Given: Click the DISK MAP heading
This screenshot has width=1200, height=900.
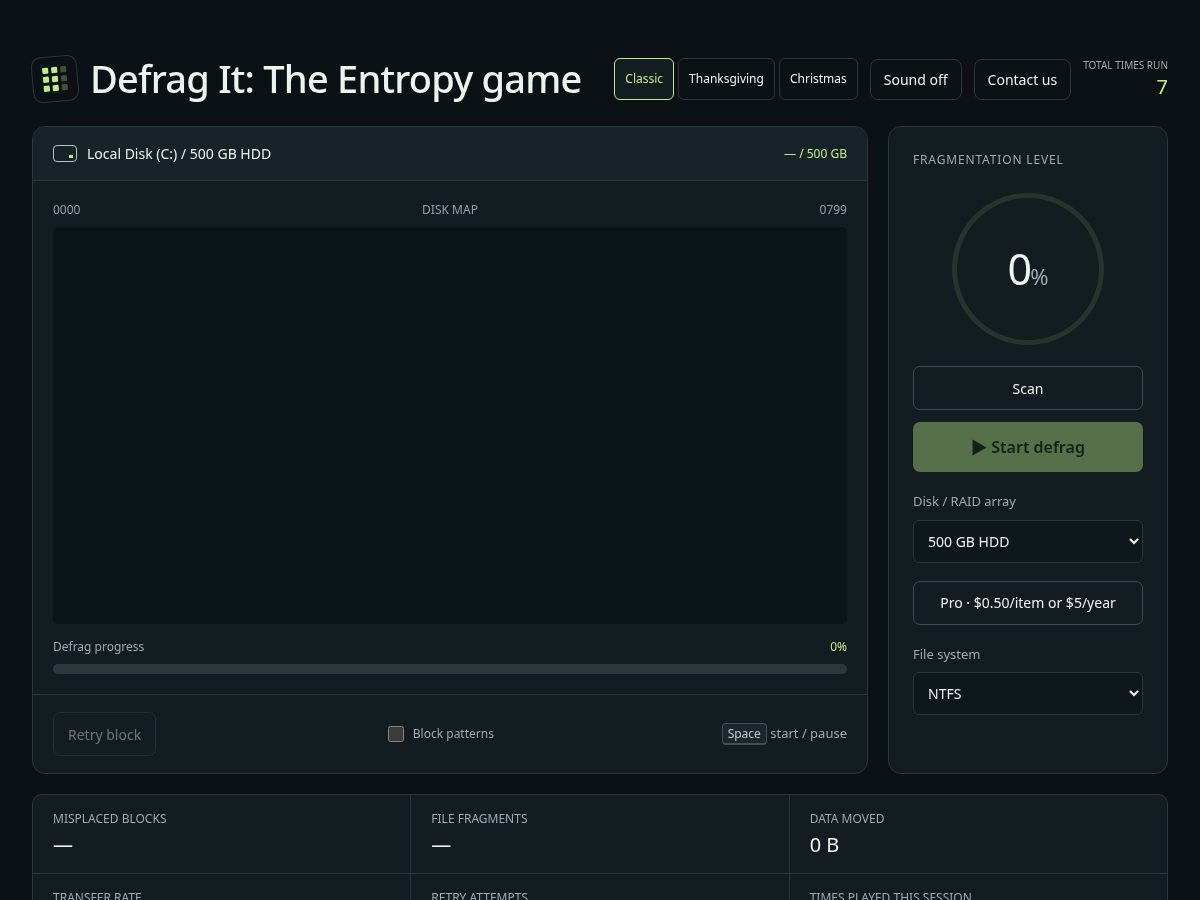Looking at the screenshot, I should coord(450,210).
